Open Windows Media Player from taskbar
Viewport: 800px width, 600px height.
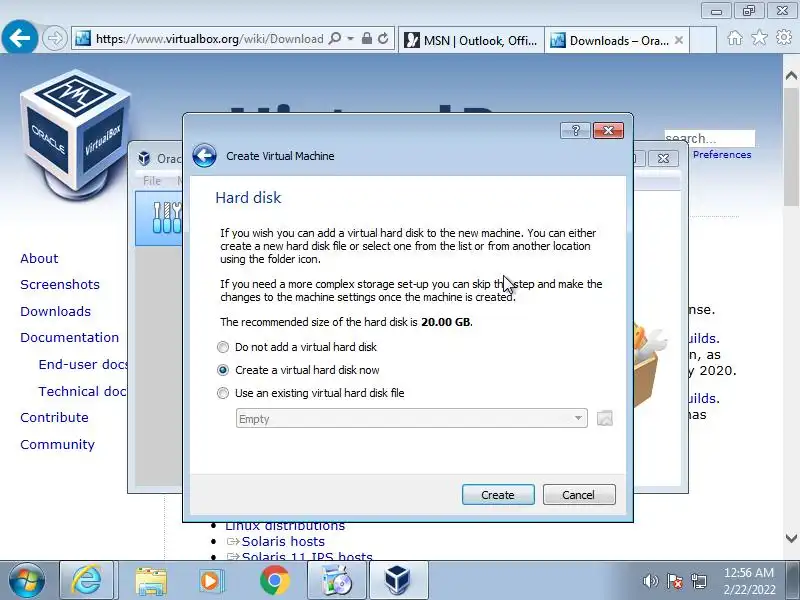pos(211,581)
